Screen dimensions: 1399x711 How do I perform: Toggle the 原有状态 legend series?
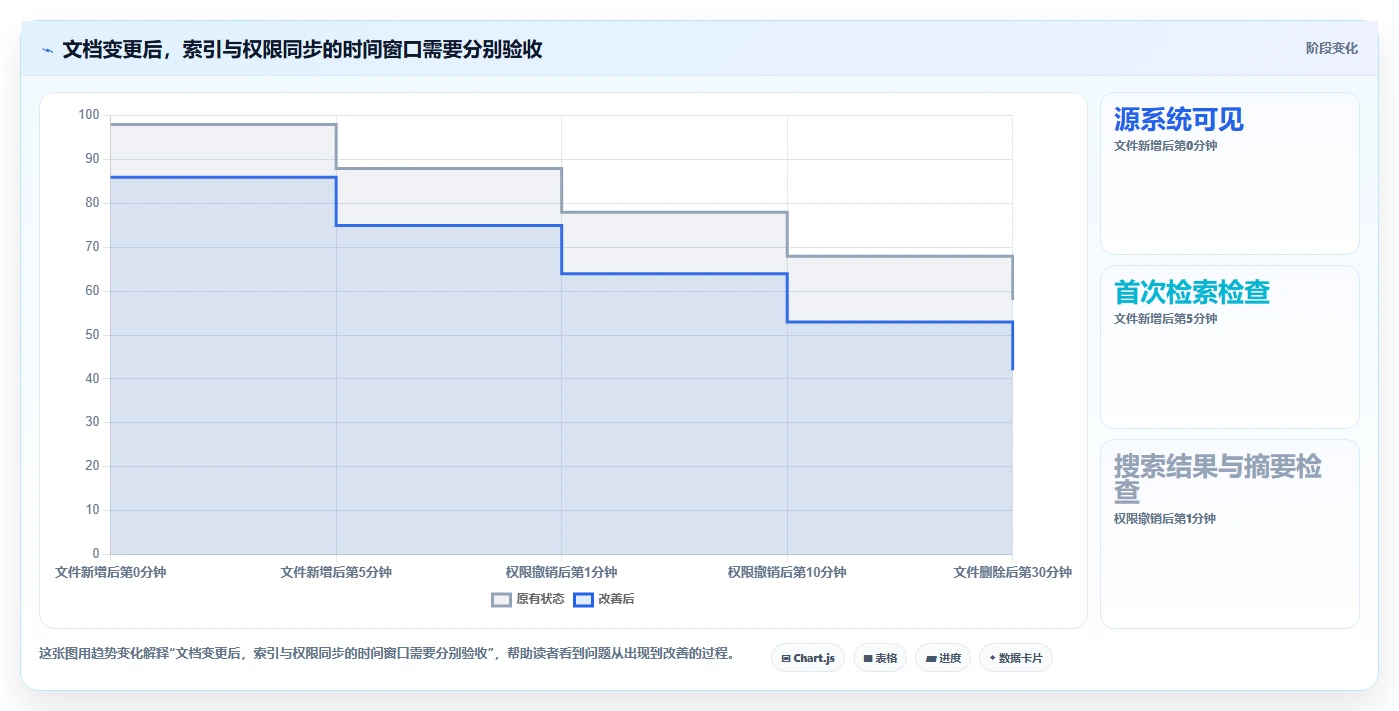(528, 599)
